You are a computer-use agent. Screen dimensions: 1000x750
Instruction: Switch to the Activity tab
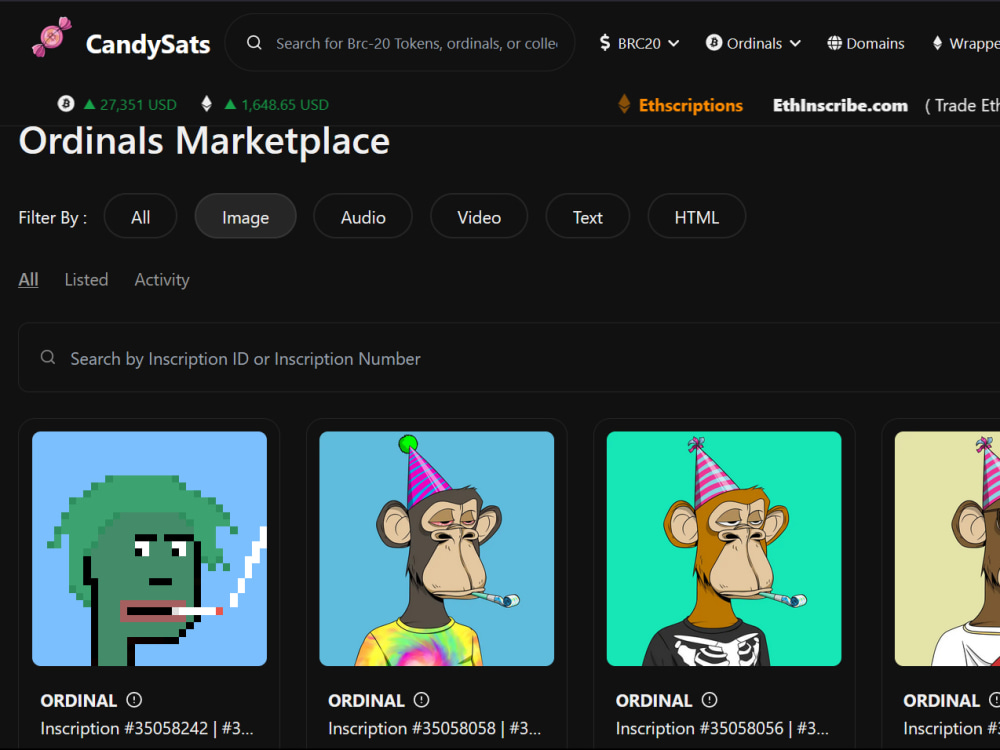point(162,279)
